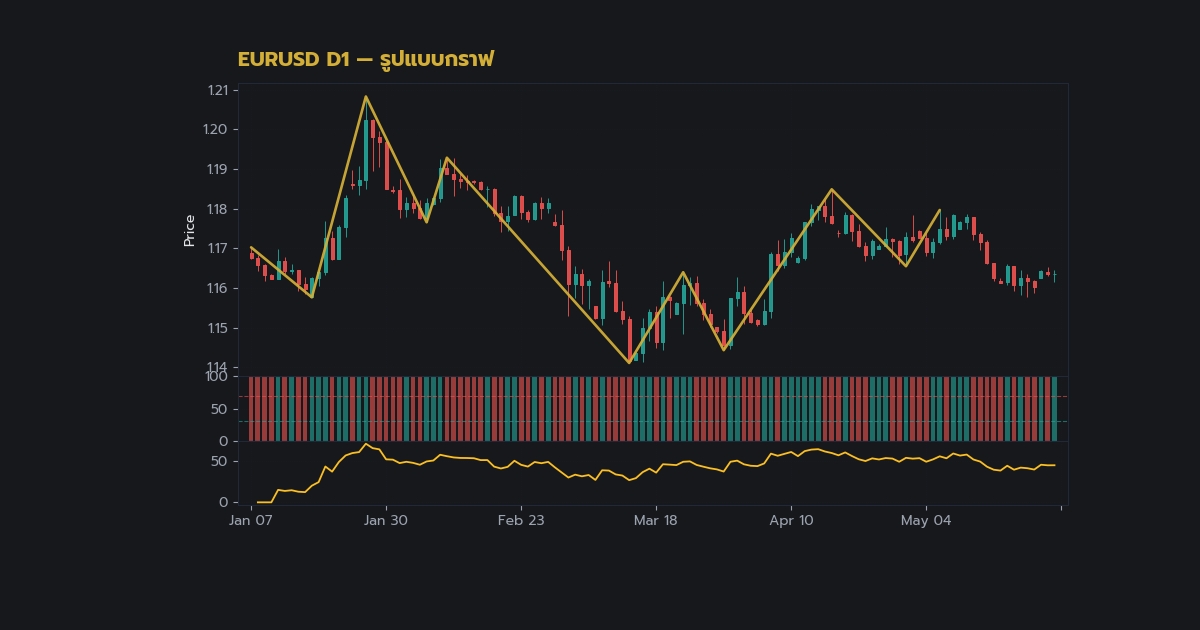Click the 120 price axis value

pyautogui.click(x=215, y=130)
